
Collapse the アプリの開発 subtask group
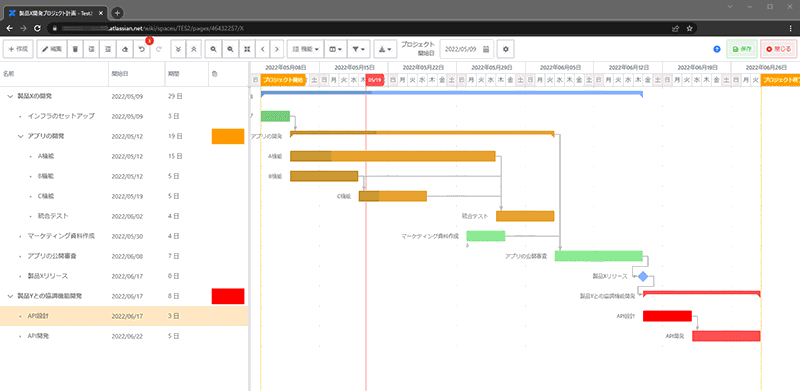20,136
